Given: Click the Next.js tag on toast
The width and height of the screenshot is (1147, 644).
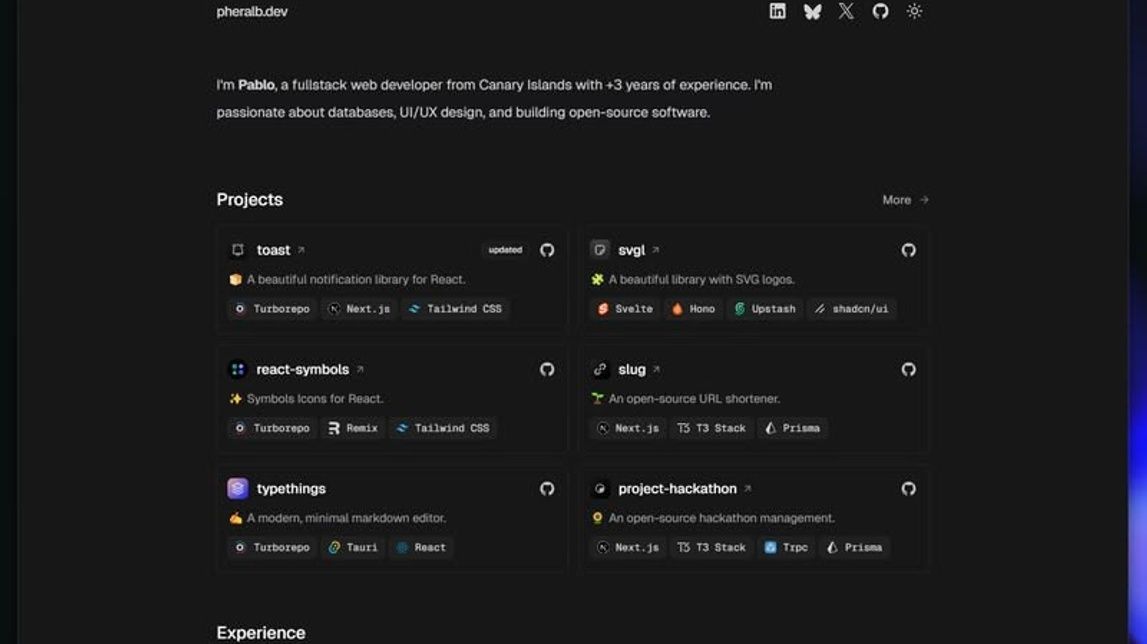Looking at the screenshot, I should pos(359,309).
